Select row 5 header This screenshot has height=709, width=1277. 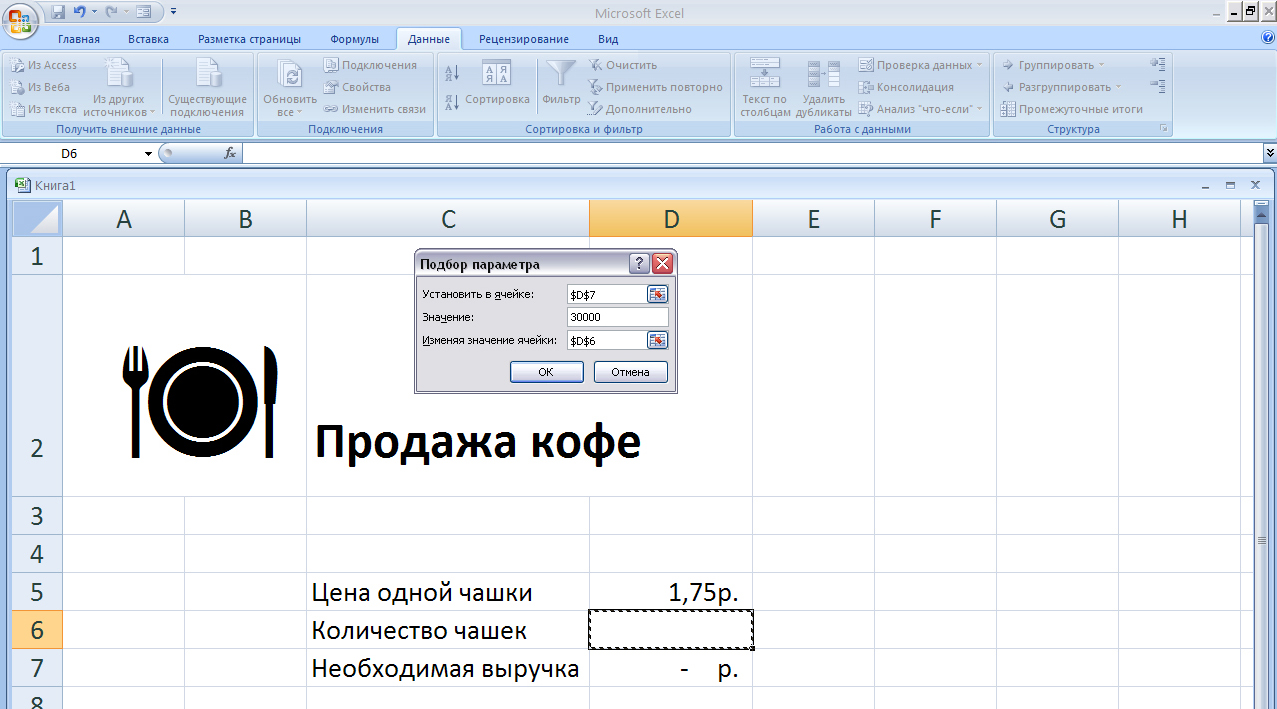(37, 592)
